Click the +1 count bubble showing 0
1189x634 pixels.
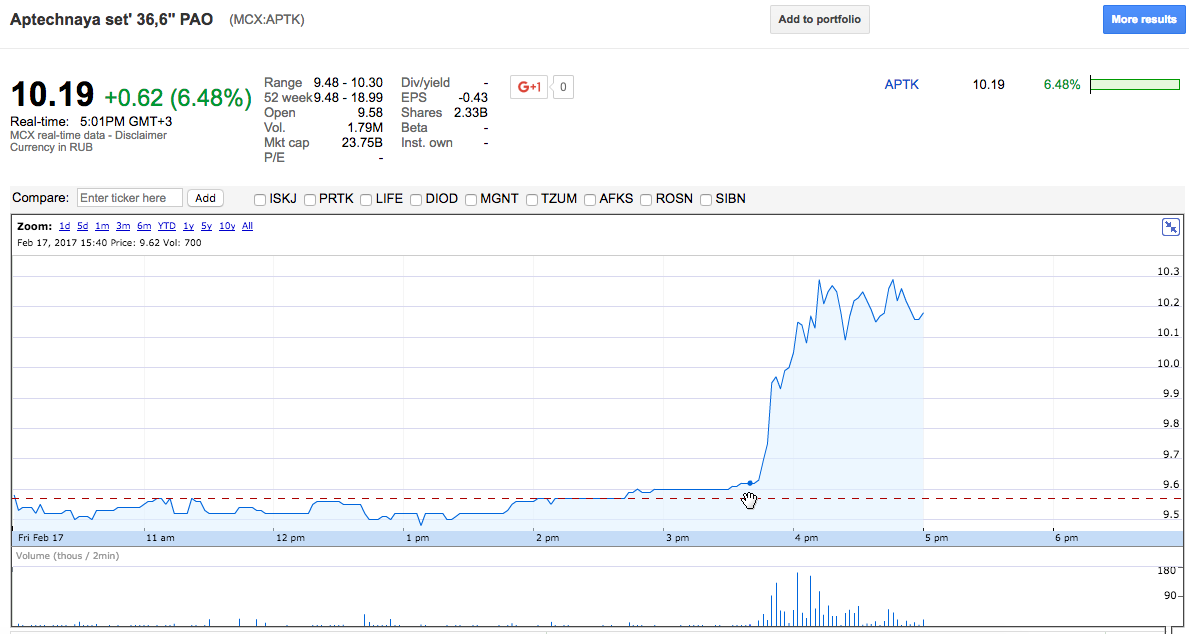(x=563, y=87)
